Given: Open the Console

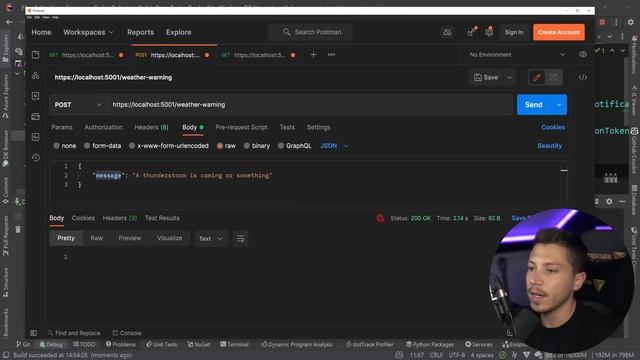Looking at the screenshot, I should [x=127, y=333].
